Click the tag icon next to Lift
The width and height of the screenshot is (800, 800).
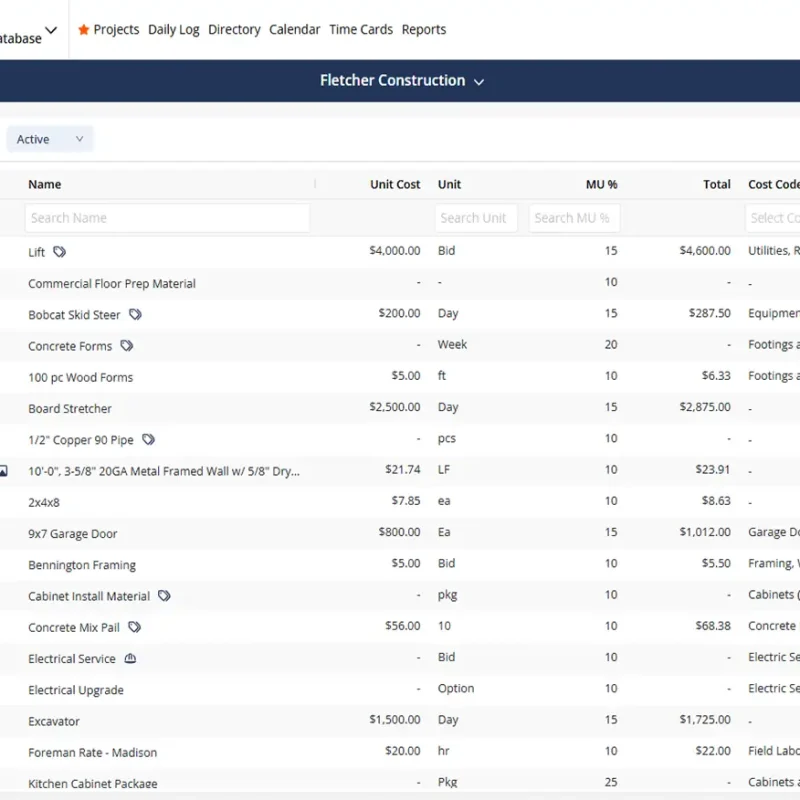pos(60,252)
